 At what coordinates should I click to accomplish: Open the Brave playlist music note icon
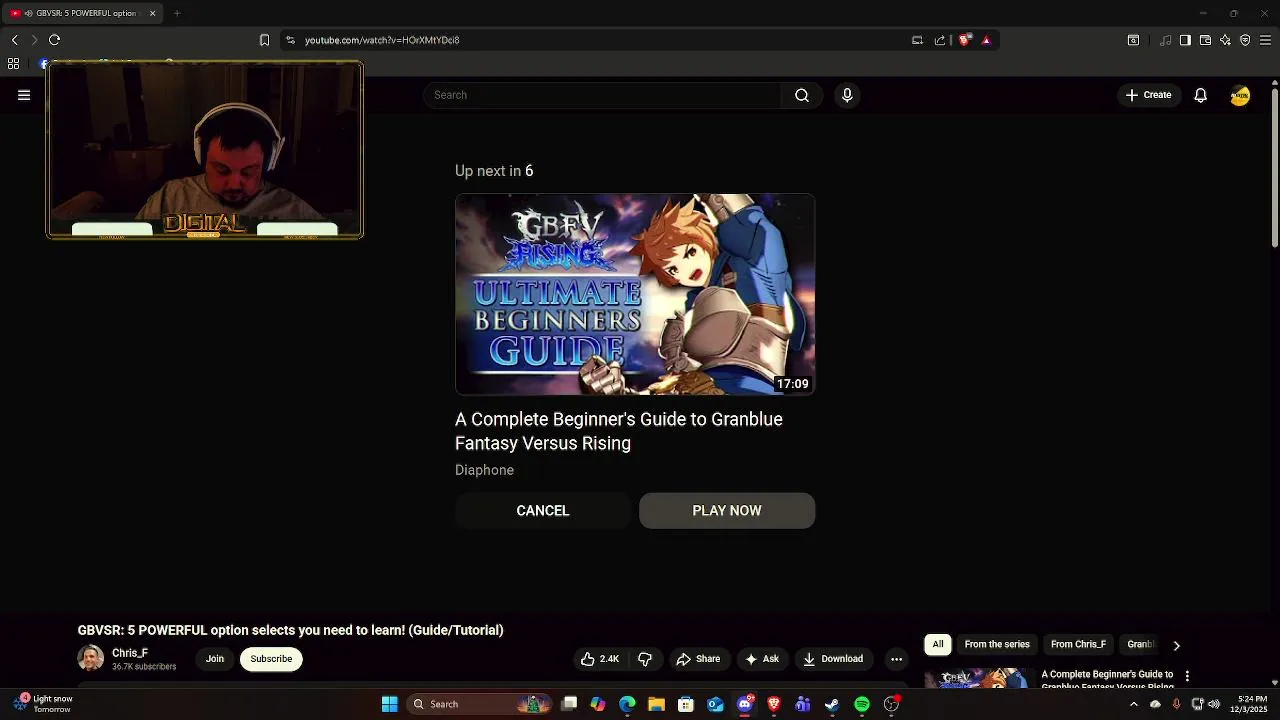pos(1165,40)
